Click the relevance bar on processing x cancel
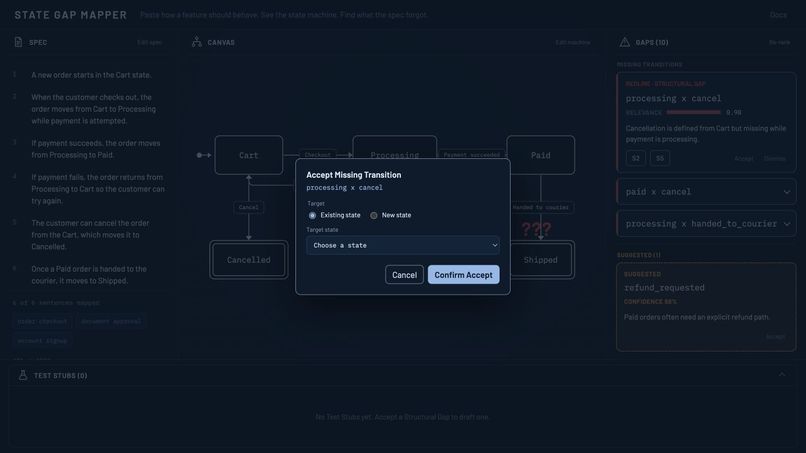Screen dimensions: 806x453 click(693, 112)
